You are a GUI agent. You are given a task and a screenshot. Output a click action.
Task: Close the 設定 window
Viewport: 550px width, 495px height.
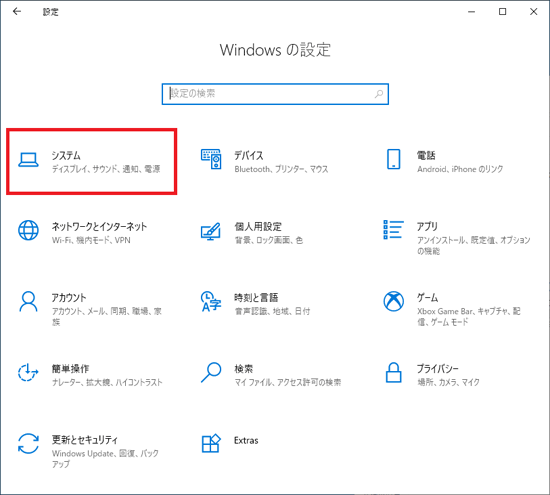point(534,12)
